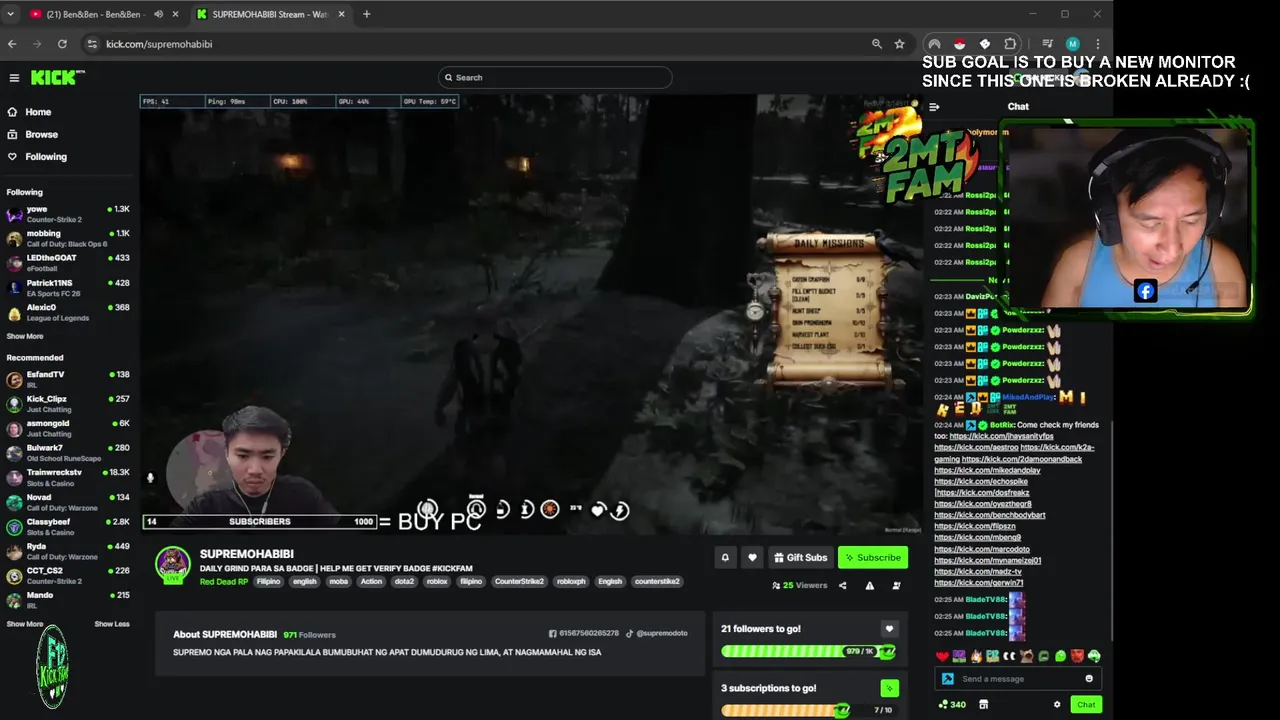This screenshot has height=720, width=1280.
Task: Open followed channel LEDtheGOAT
Action: pyautogui.click(x=68, y=263)
